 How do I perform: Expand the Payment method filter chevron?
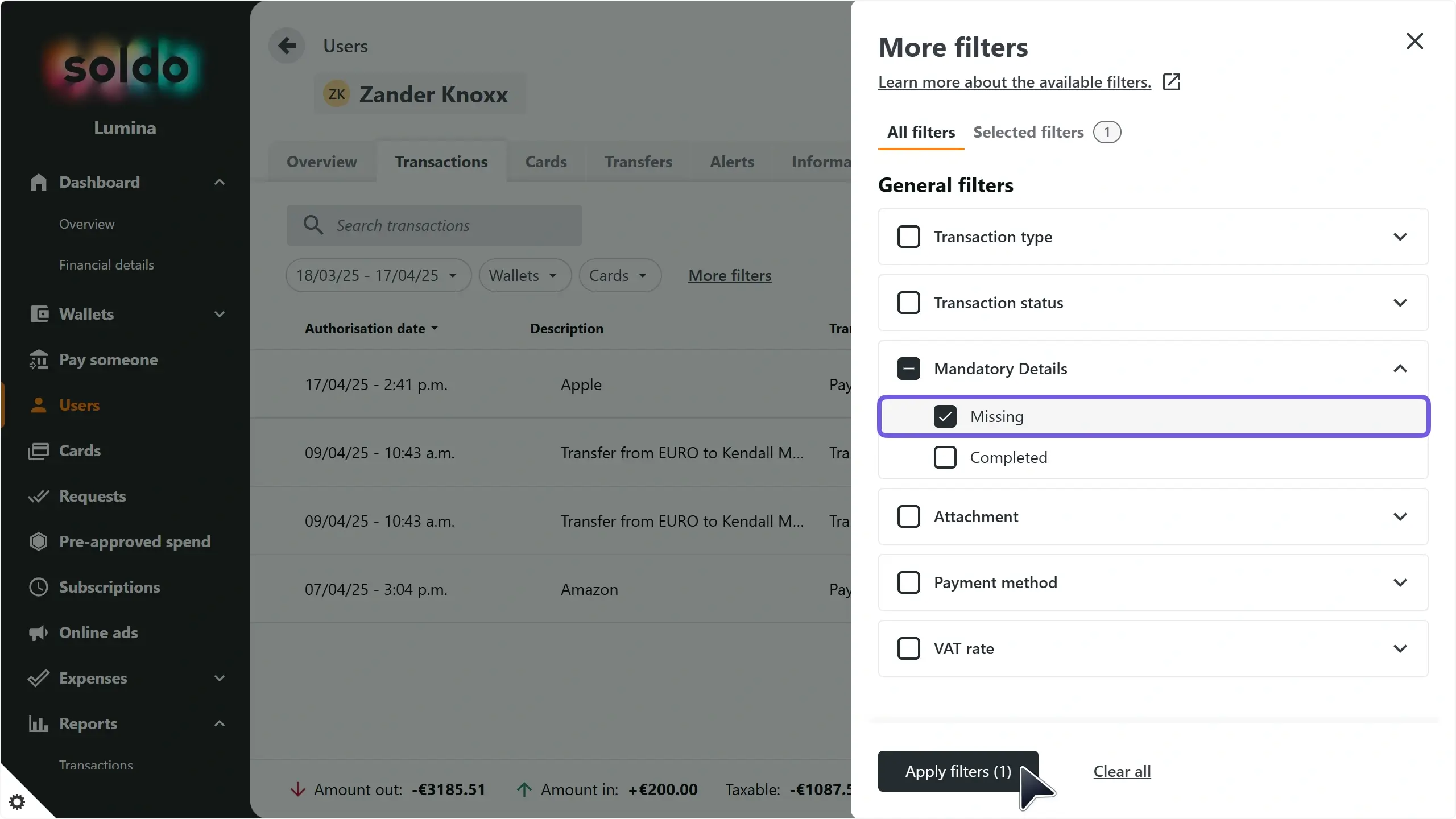click(1400, 582)
